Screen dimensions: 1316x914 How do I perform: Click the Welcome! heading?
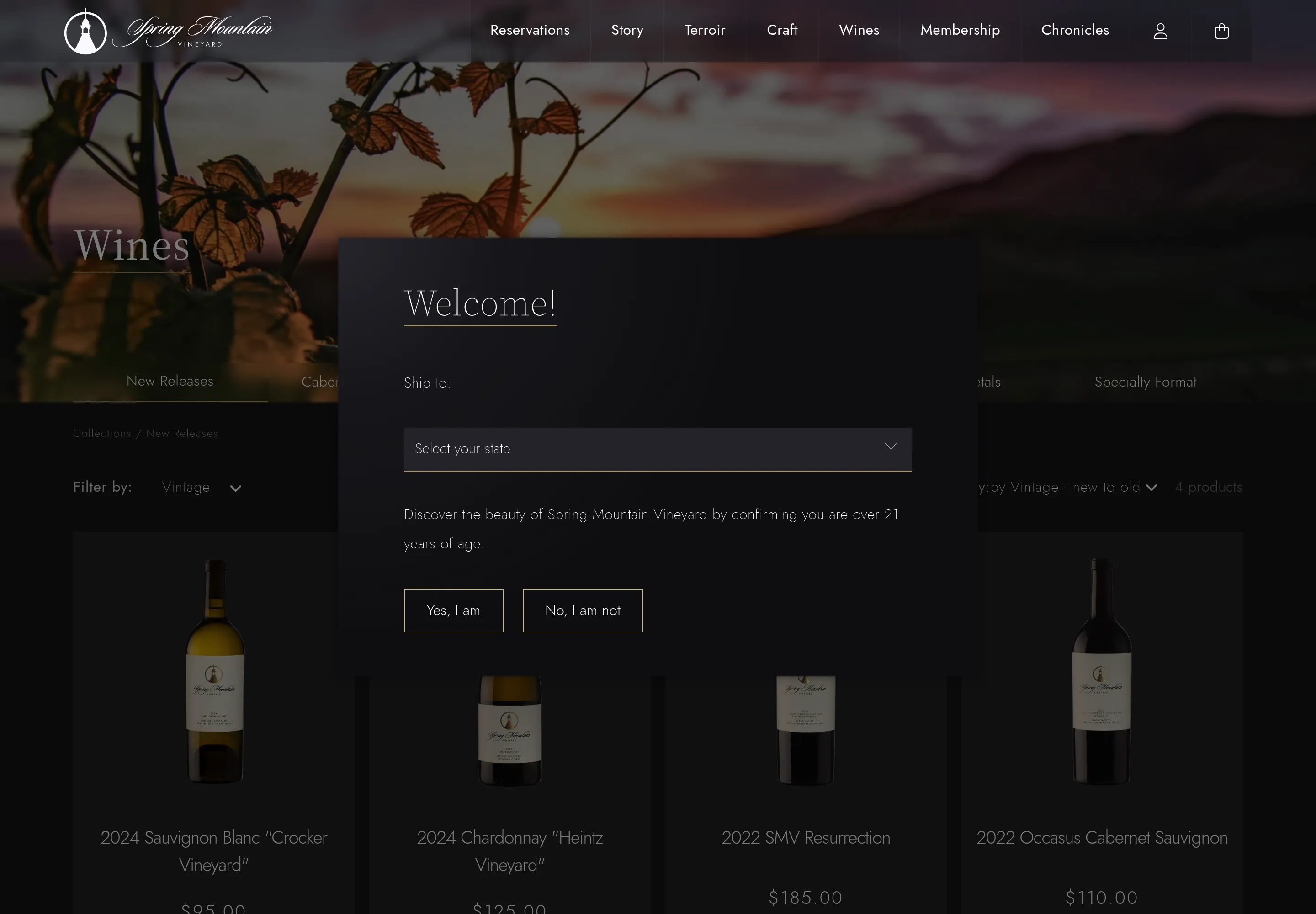480,303
